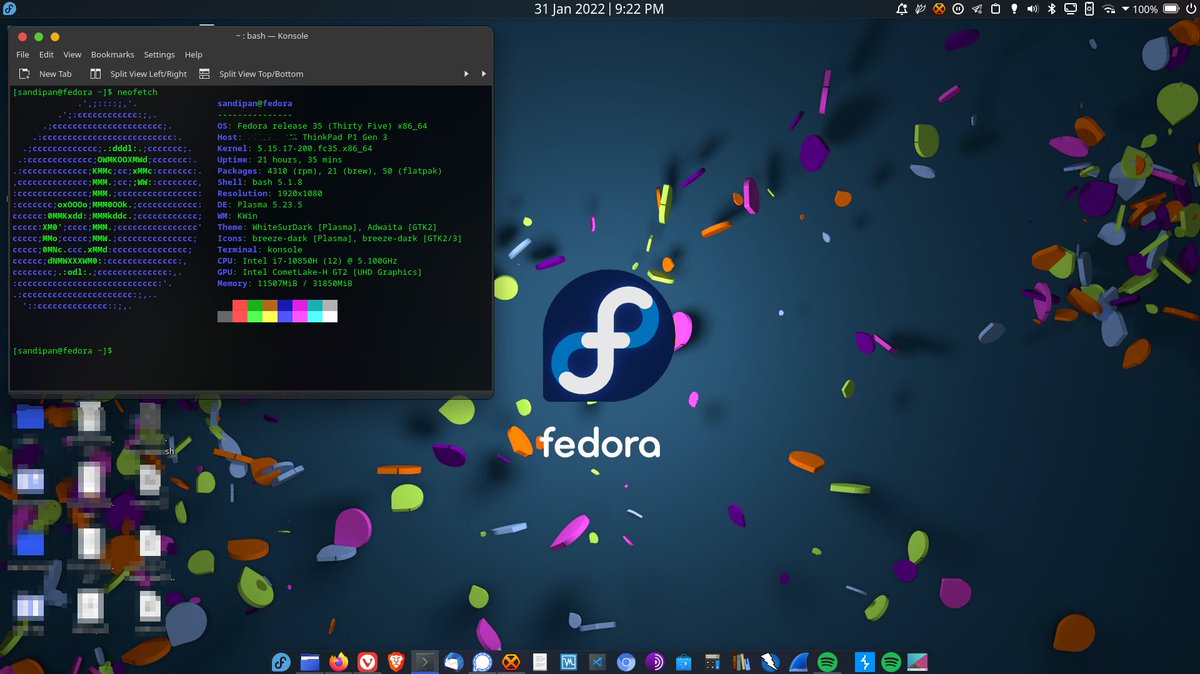Click the 'Kernel: 5.15.17-200.fc35.x86_64' line
The width and height of the screenshot is (1200, 674).
click(x=294, y=148)
